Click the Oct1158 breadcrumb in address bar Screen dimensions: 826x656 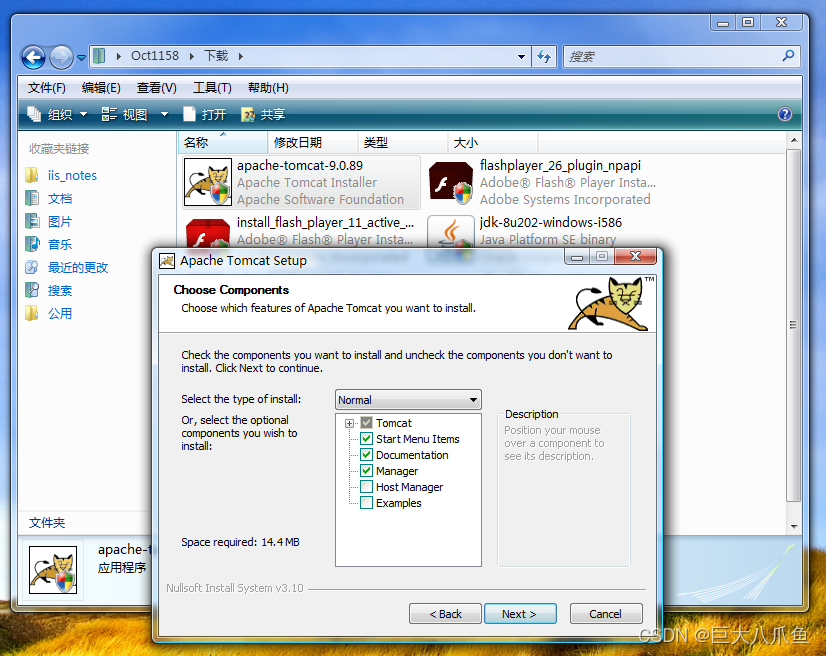coord(155,56)
